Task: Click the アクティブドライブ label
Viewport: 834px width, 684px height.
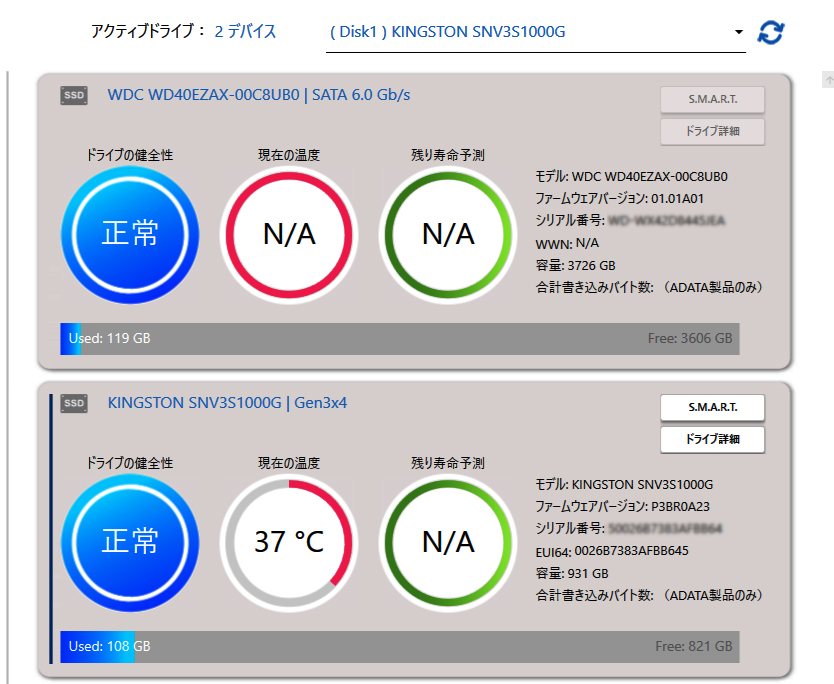Action: click(147, 32)
